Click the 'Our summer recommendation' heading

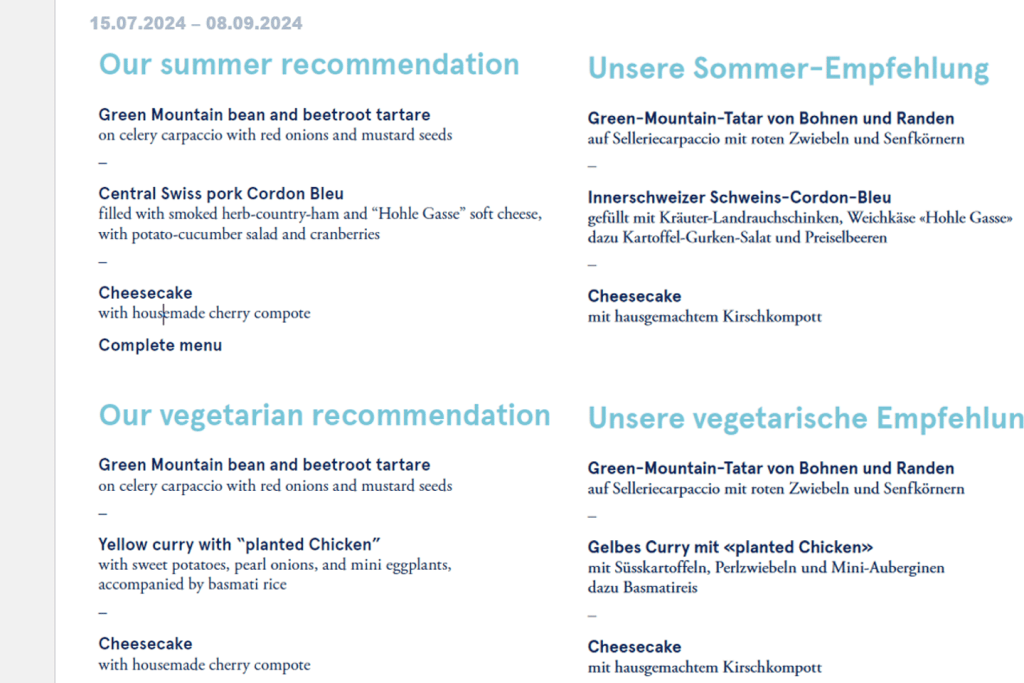tap(309, 65)
